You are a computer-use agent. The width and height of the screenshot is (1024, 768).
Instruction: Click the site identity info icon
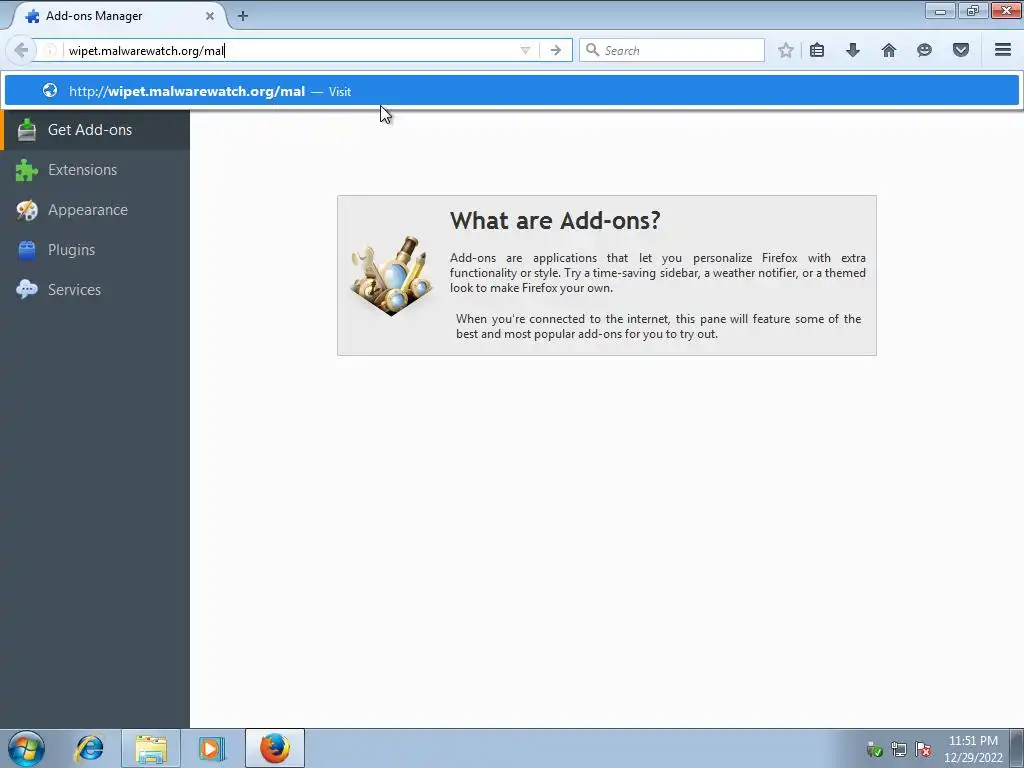pyautogui.click(x=50, y=50)
